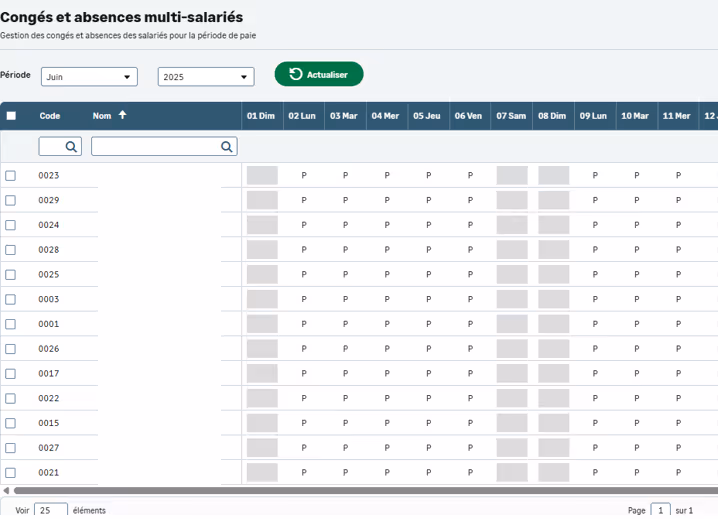Click the P cell for 0029 on 03 Mar
This screenshot has height=519, width=718.
coord(345,200)
